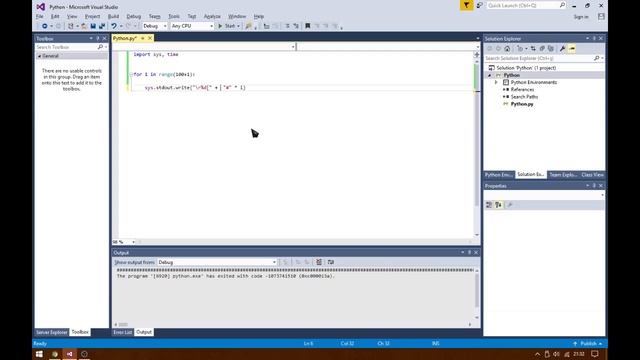The height and width of the screenshot is (360, 640).
Task: Click the Toolbox search magnifier icon
Action: click(100, 47)
